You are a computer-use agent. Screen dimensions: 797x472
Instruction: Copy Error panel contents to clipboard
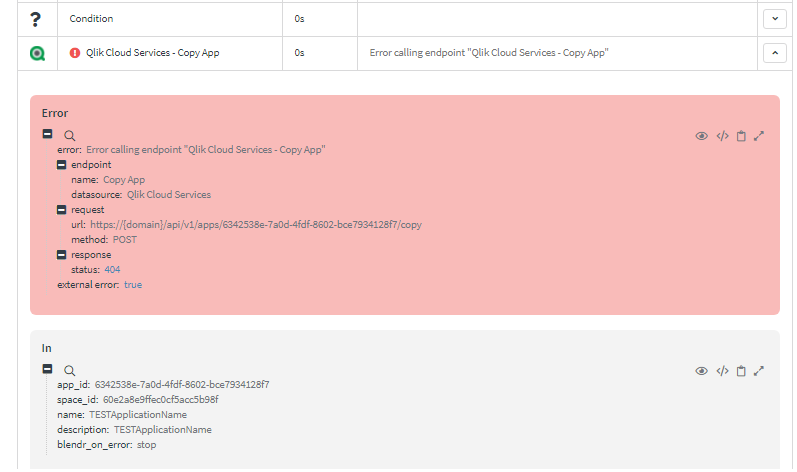(x=741, y=136)
